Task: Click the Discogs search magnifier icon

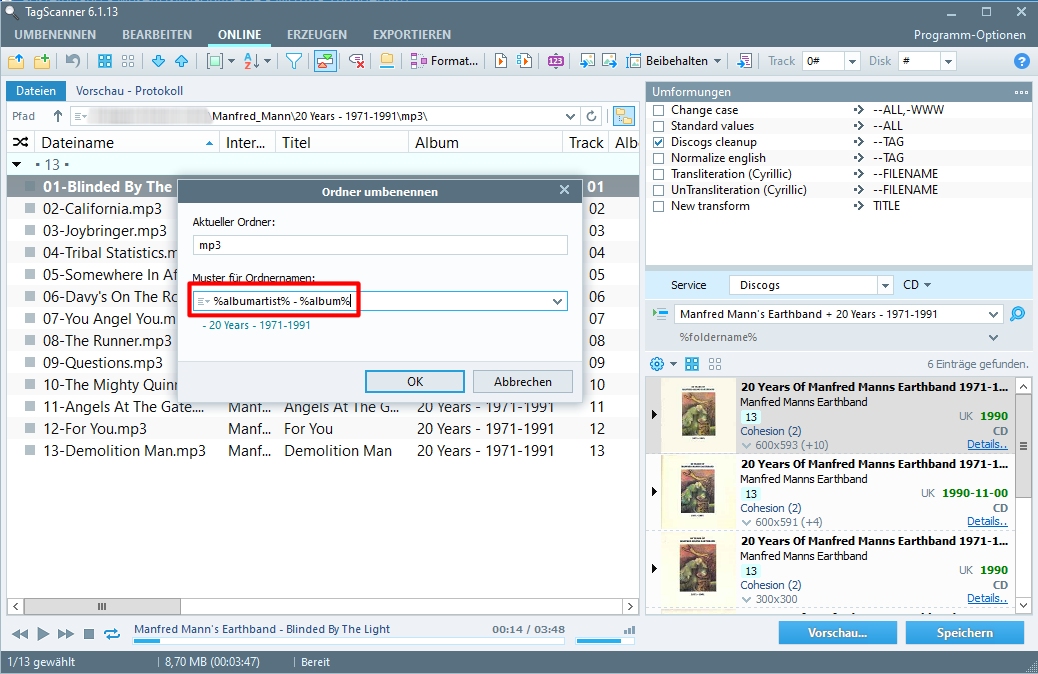Action: coord(1017,314)
